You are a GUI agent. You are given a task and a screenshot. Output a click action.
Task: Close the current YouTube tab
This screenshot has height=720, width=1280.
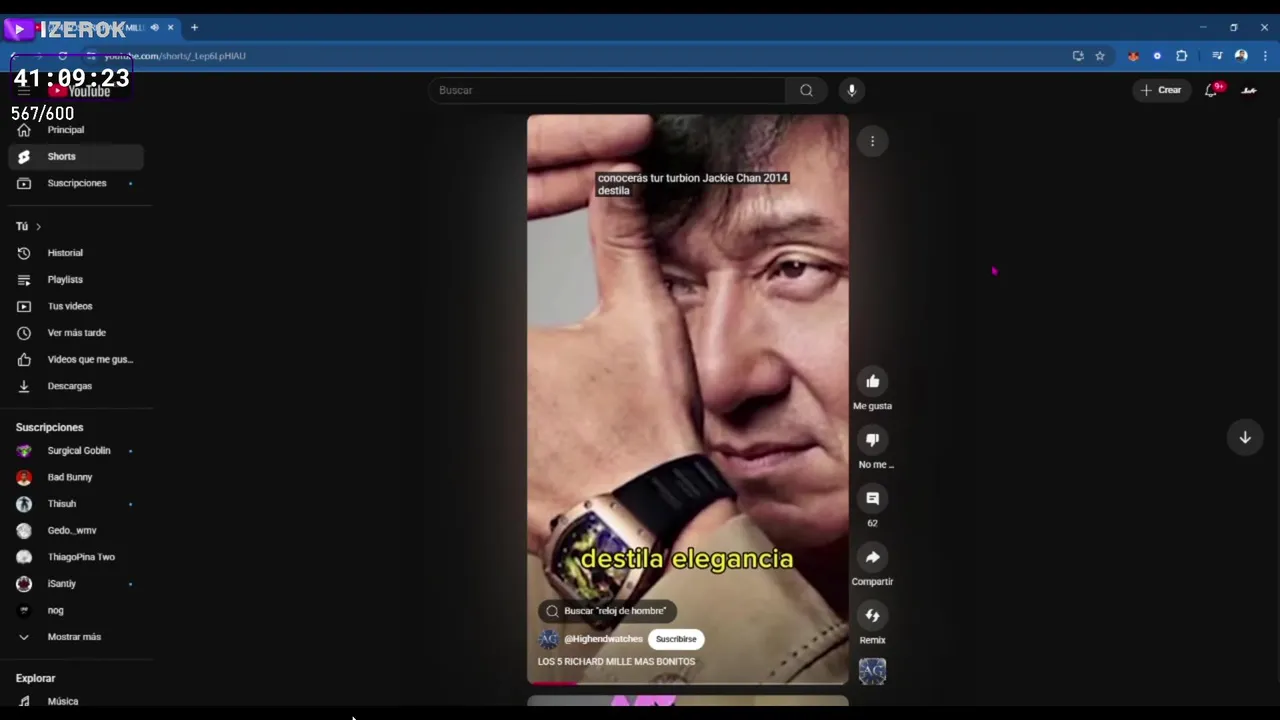click(171, 27)
